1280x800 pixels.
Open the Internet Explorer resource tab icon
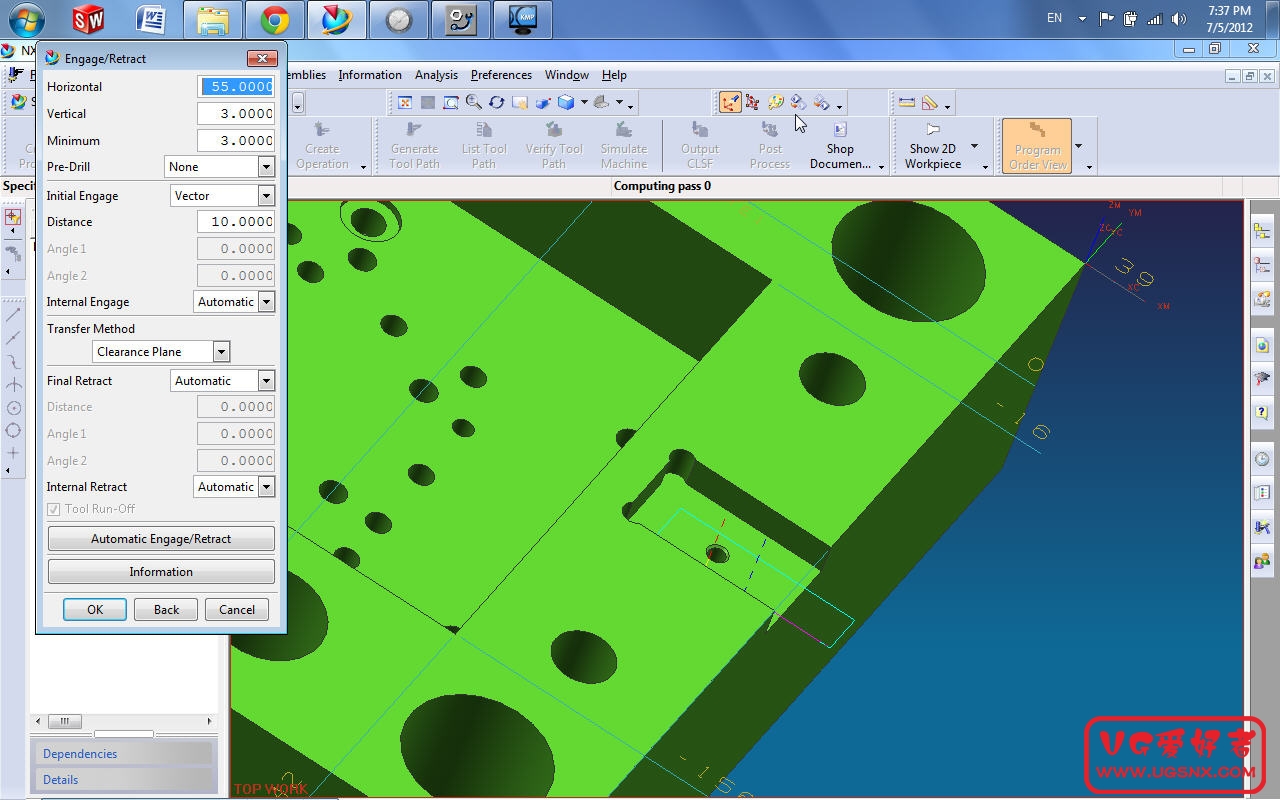(x=1262, y=346)
